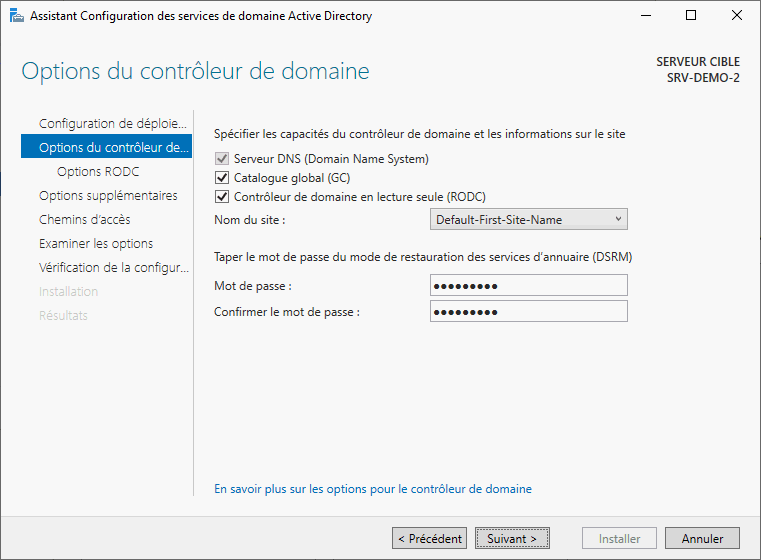This screenshot has height=560, width=761.
Task: Minimize the wizard window
Action: (645, 15)
